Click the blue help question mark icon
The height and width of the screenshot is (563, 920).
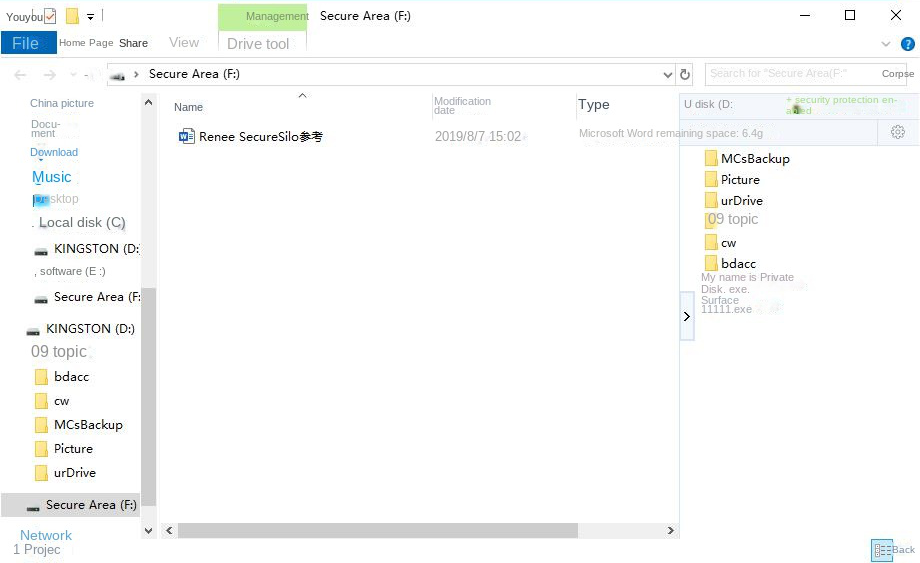(x=907, y=44)
